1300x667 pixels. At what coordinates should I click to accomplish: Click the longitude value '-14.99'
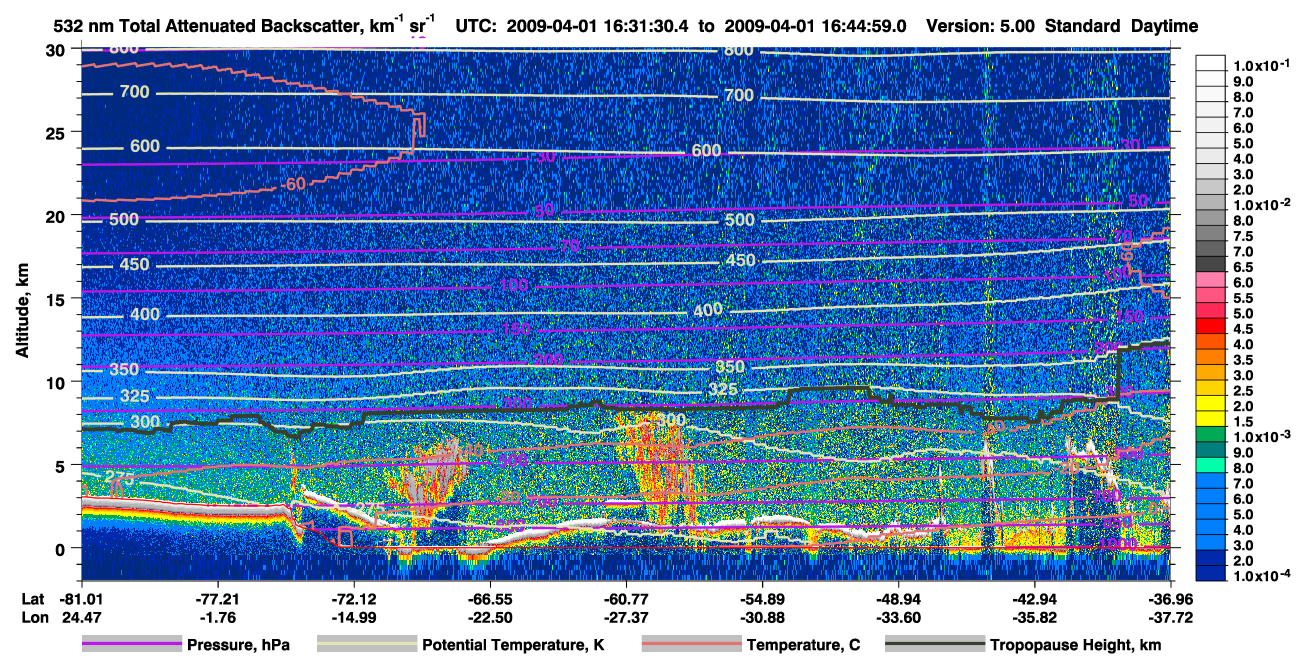click(x=354, y=617)
